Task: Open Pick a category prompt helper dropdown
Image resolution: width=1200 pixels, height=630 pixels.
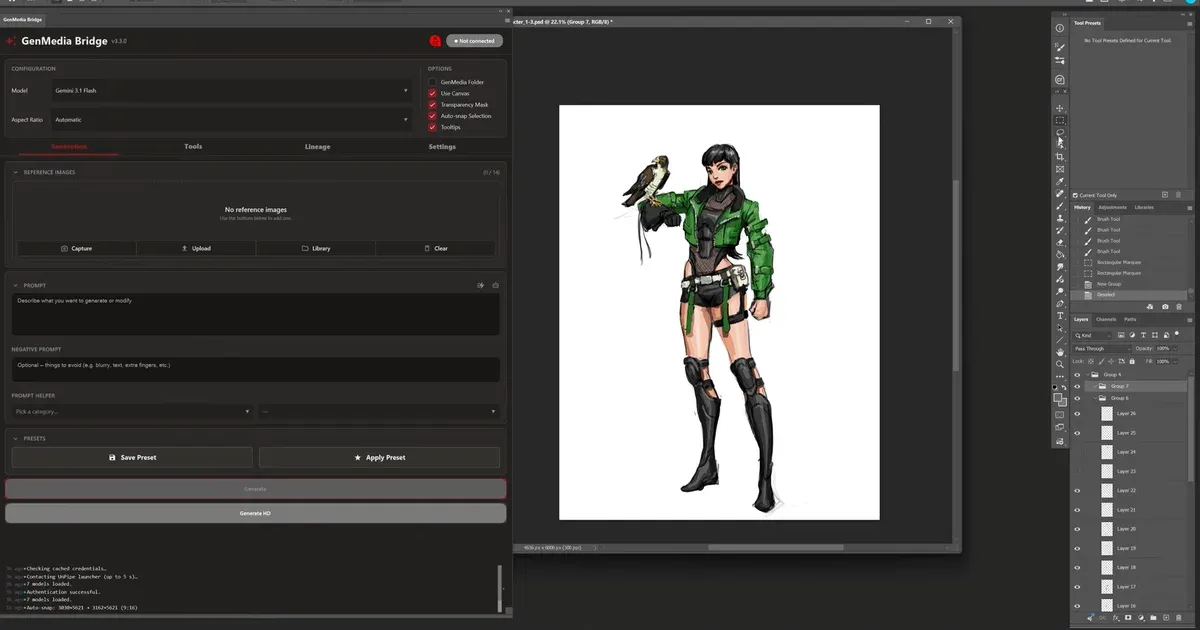Action: coord(132,411)
